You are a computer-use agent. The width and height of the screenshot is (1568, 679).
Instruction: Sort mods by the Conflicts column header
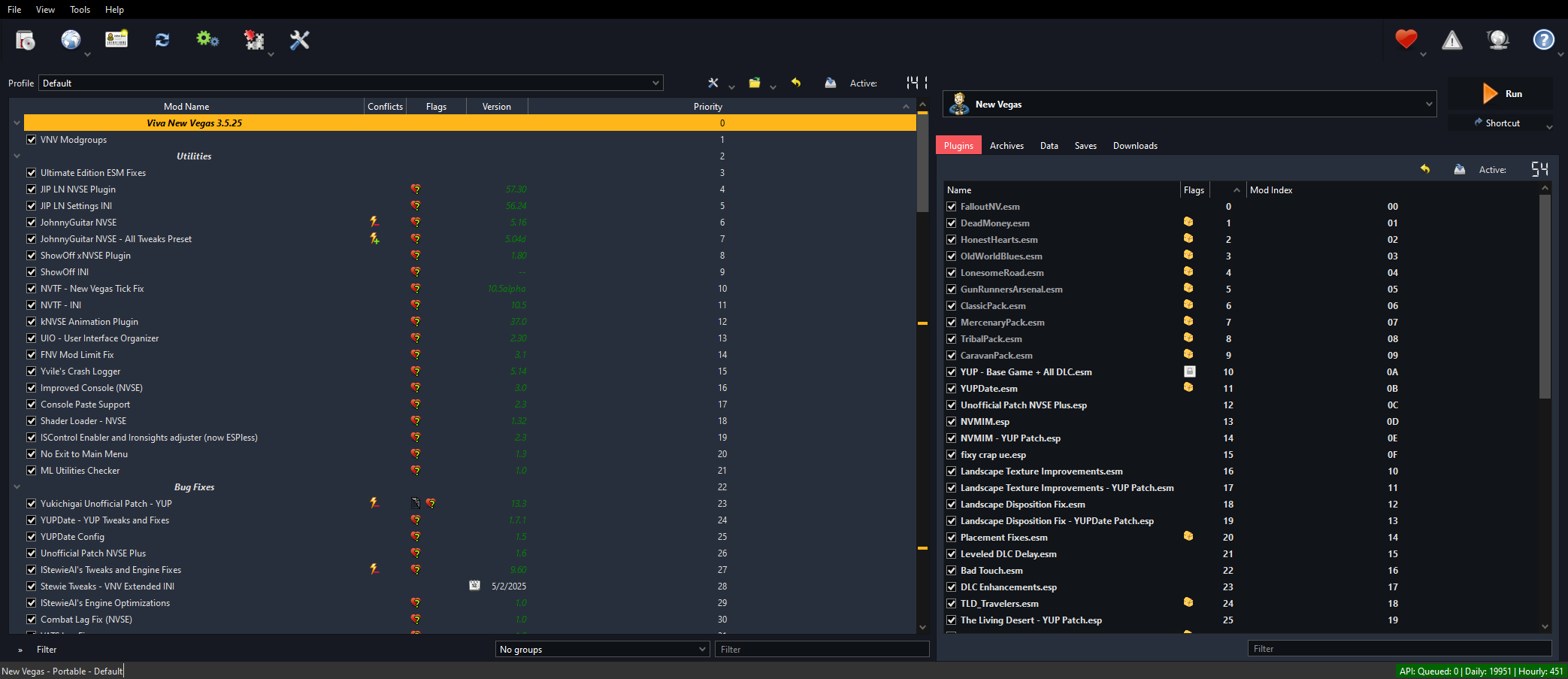point(385,107)
